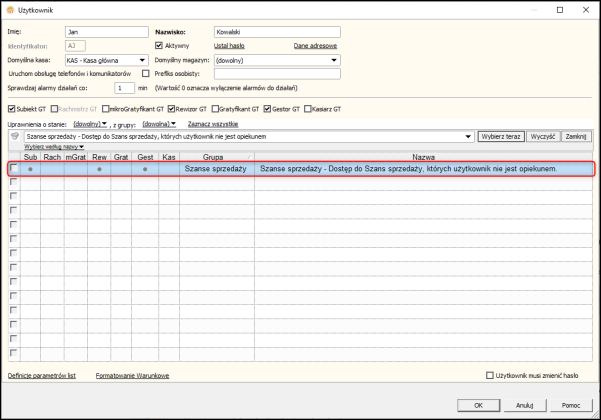601x420 pixels.
Task: Click the alarm check interval minutes field
Action: click(125, 88)
